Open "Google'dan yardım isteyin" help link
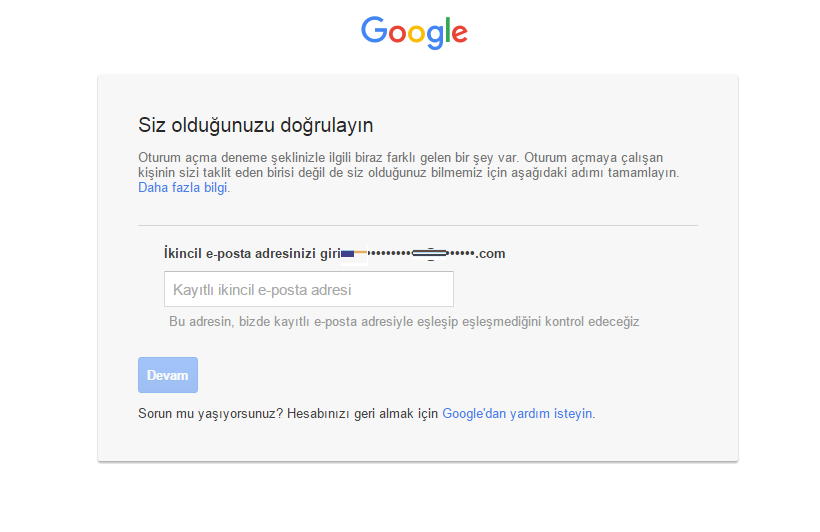820x532 pixels. tap(517, 413)
